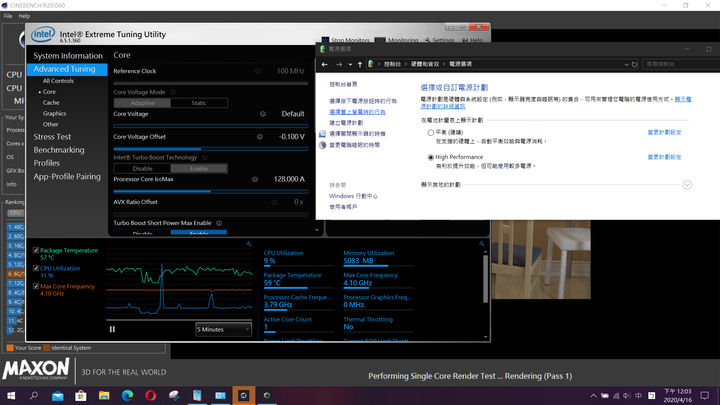Screen dimensions: 720x405
Task: Launch Opera browser from the taskbar
Action: 151,395
